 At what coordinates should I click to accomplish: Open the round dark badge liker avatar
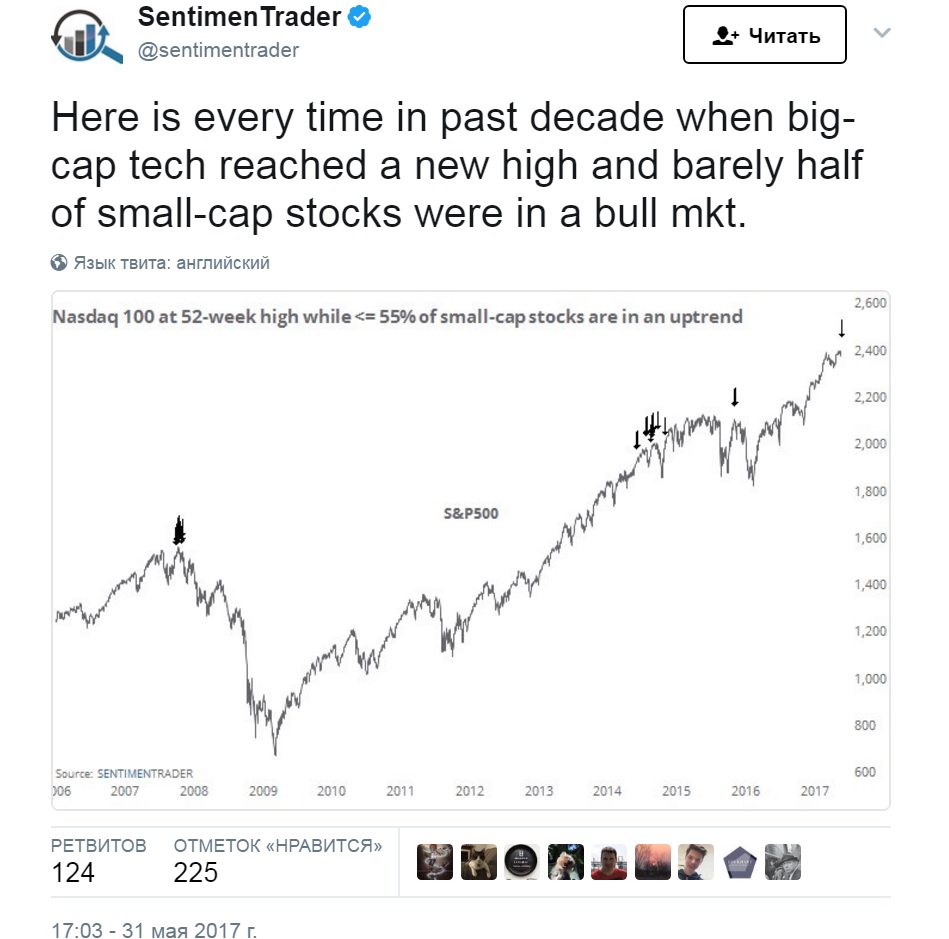pyautogui.click(x=522, y=862)
